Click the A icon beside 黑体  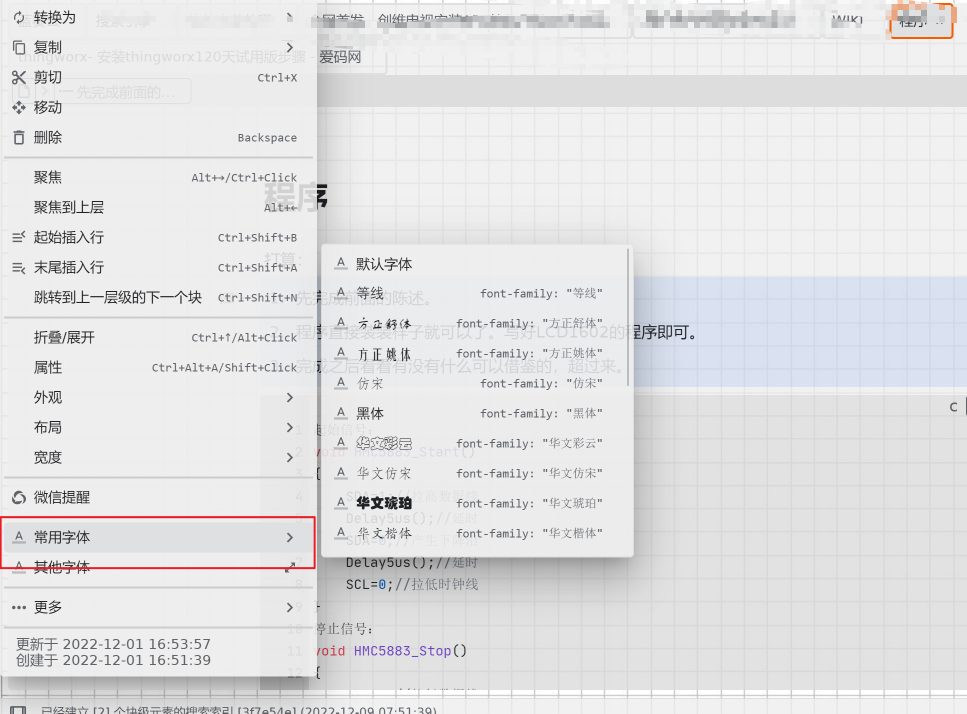[341, 413]
